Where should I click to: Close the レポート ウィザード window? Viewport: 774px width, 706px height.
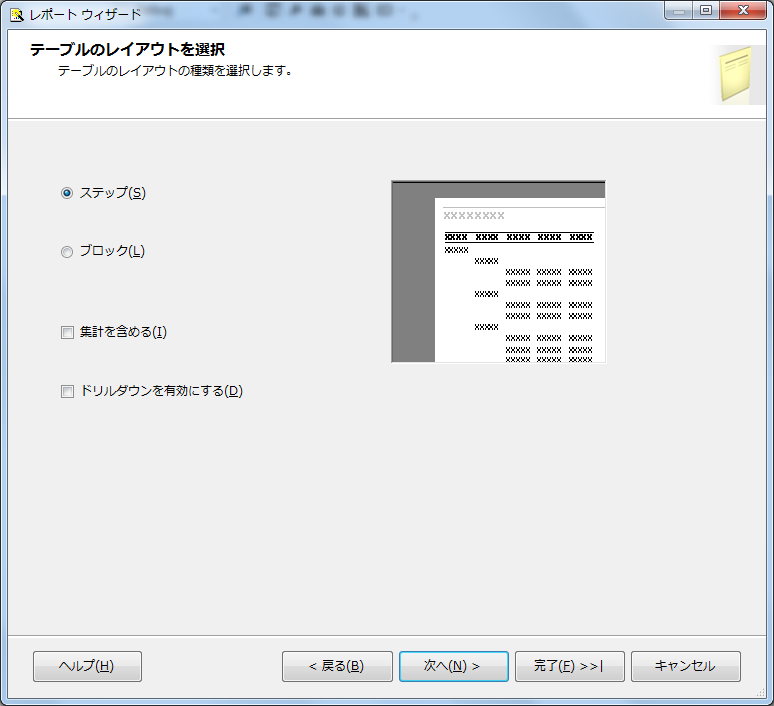pos(743,10)
